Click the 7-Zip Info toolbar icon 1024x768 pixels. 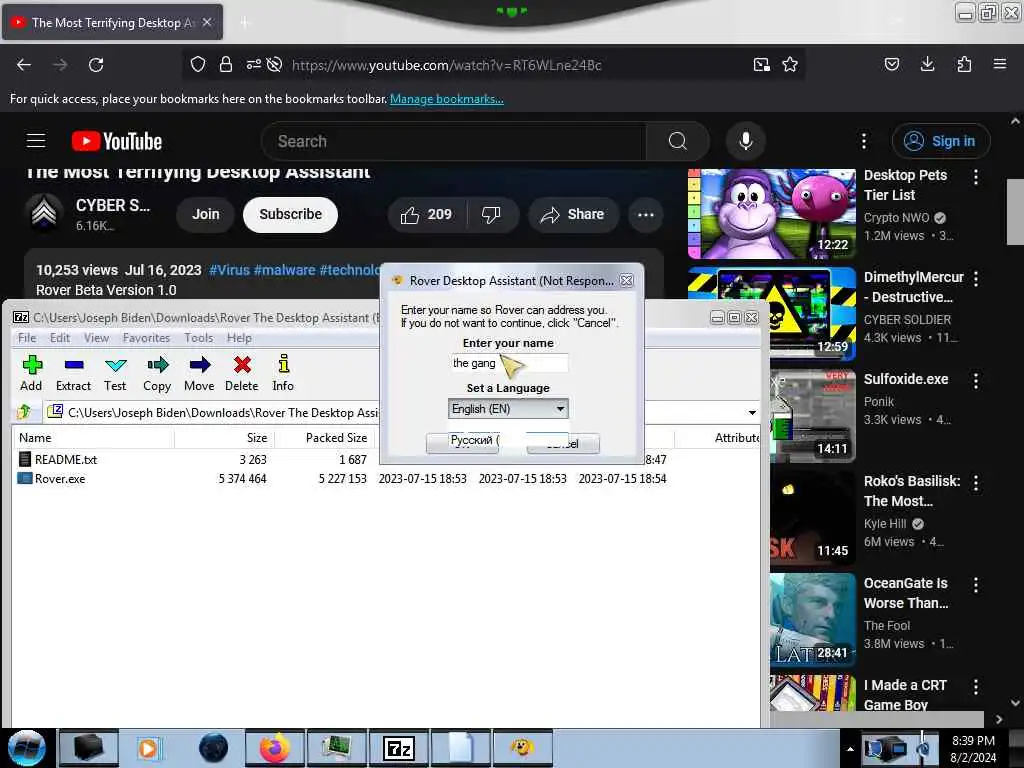(x=283, y=373)
